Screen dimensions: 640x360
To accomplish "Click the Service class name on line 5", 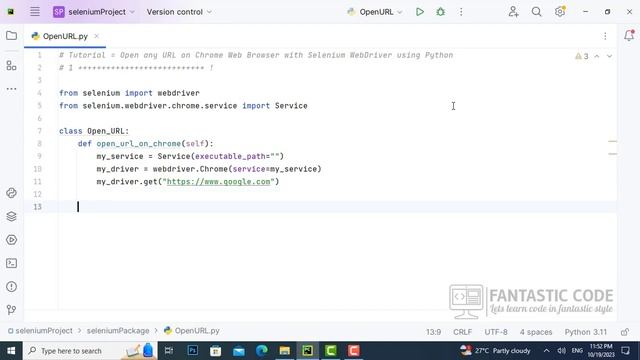I will pos(291,106).
